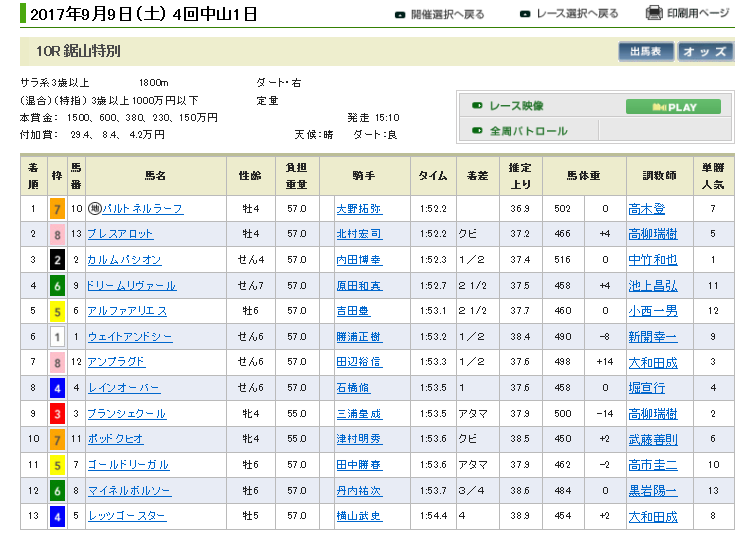Click horse レッツゴースター in last row
Image resolution: width=755 pixels, height=541 pixels.
(x=126, y=517)
